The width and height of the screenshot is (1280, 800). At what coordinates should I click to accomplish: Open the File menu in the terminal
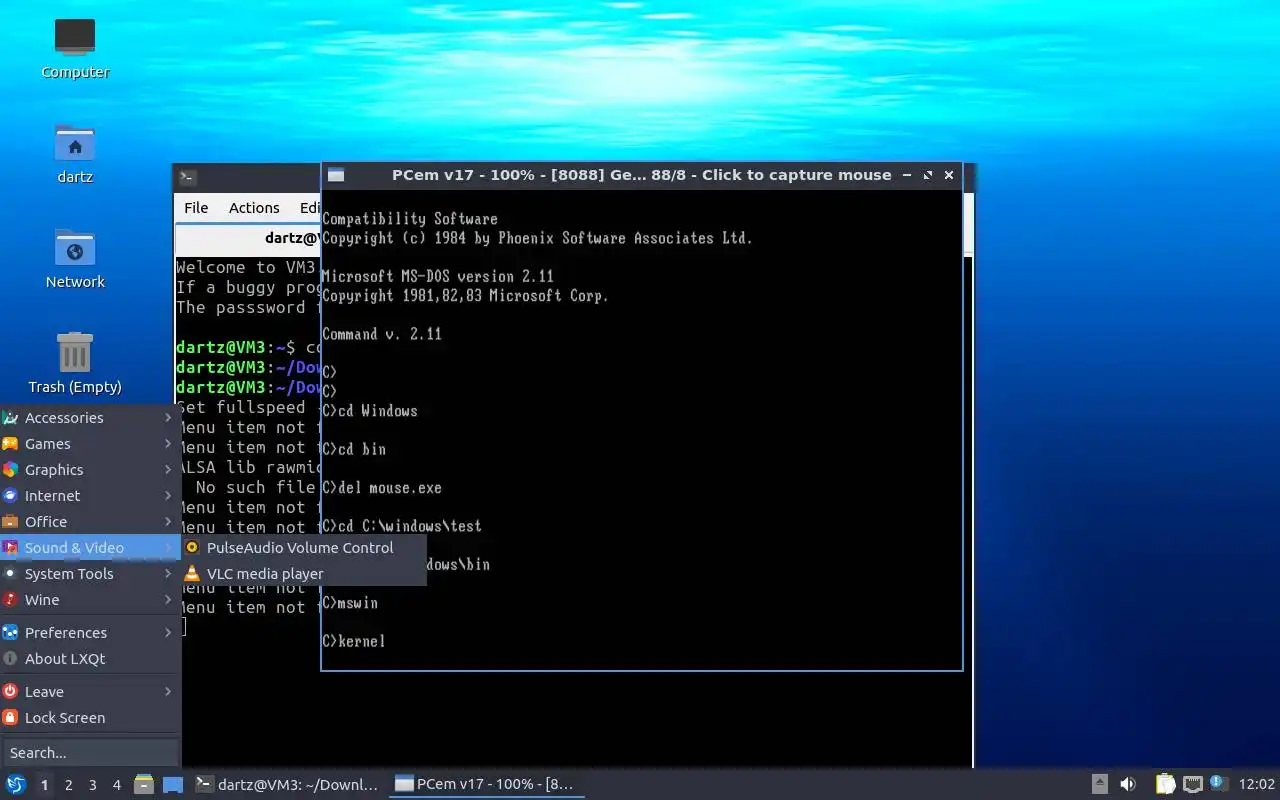(x=196, y=208)
